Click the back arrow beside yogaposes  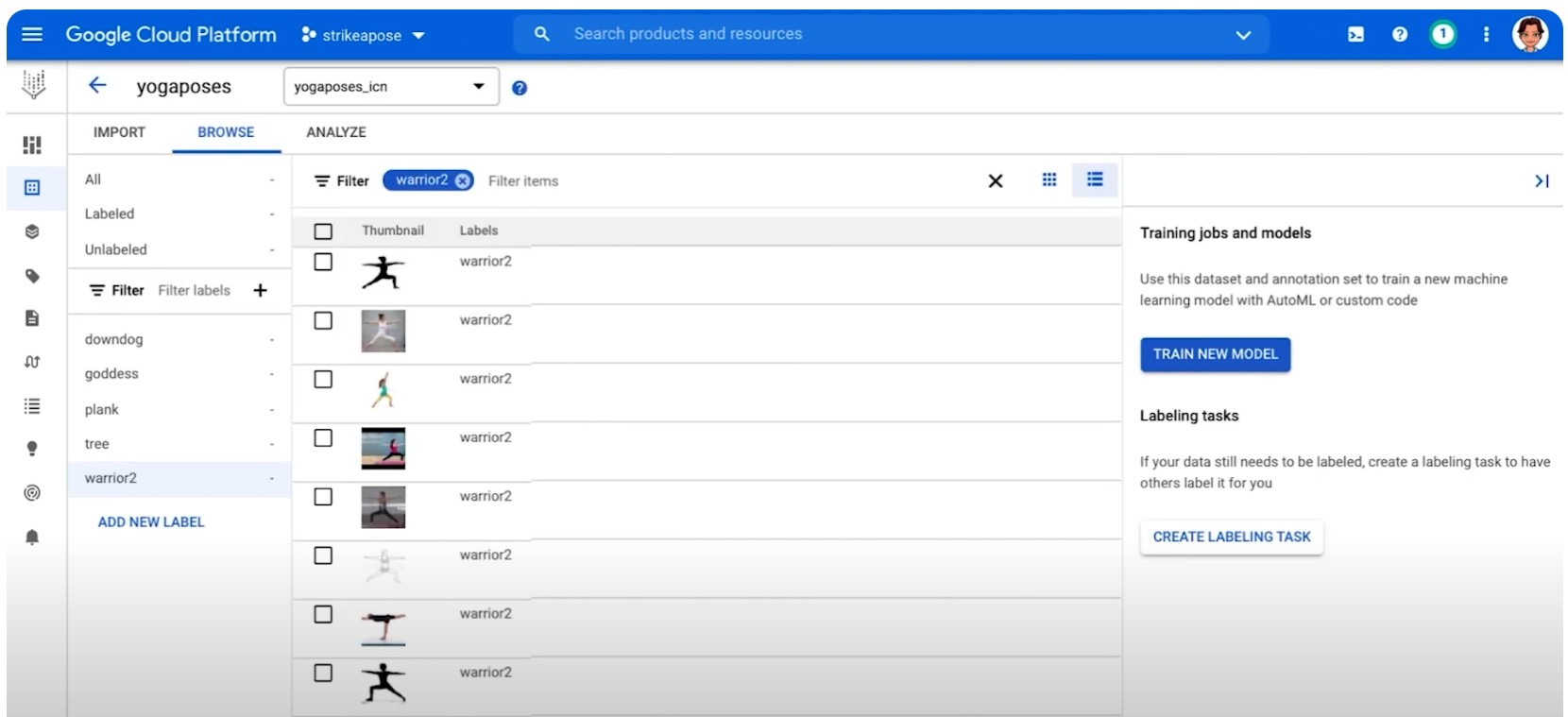97,86
